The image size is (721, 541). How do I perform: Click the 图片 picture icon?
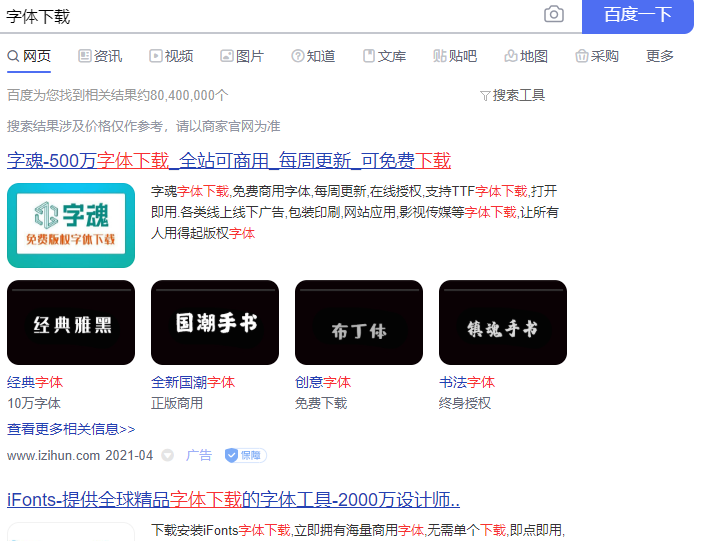(227, 56)
